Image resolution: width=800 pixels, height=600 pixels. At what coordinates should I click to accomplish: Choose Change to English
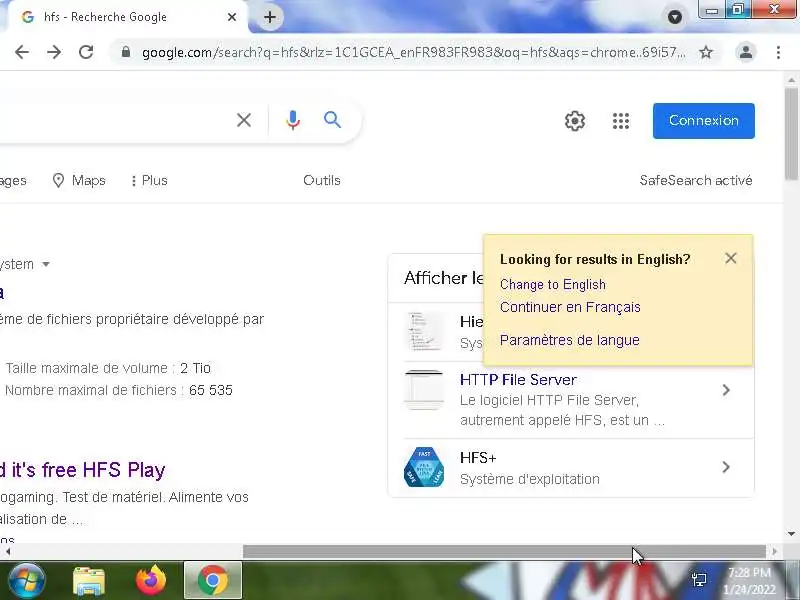pyautogui.click(x=553, y=284)
